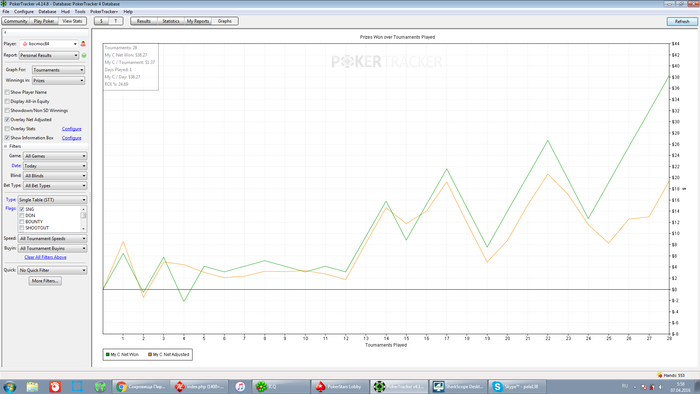
Task: Open the blue screen capture taskbar icon
Action: click(x=77, y=386)
